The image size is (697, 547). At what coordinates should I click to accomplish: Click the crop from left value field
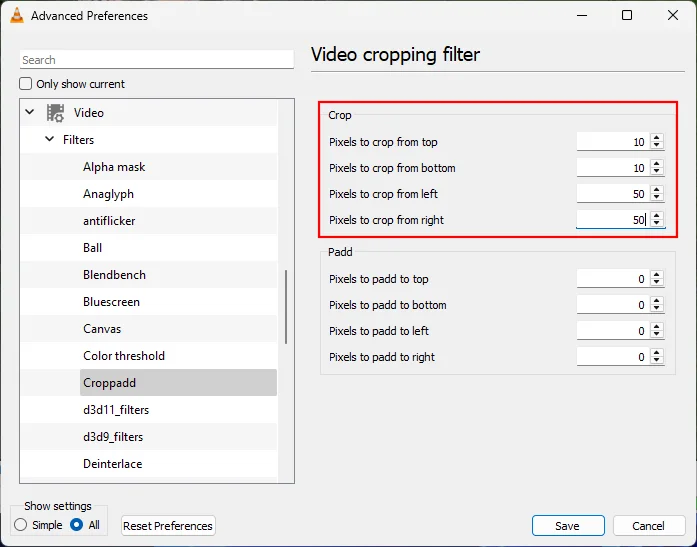(613, 194)
